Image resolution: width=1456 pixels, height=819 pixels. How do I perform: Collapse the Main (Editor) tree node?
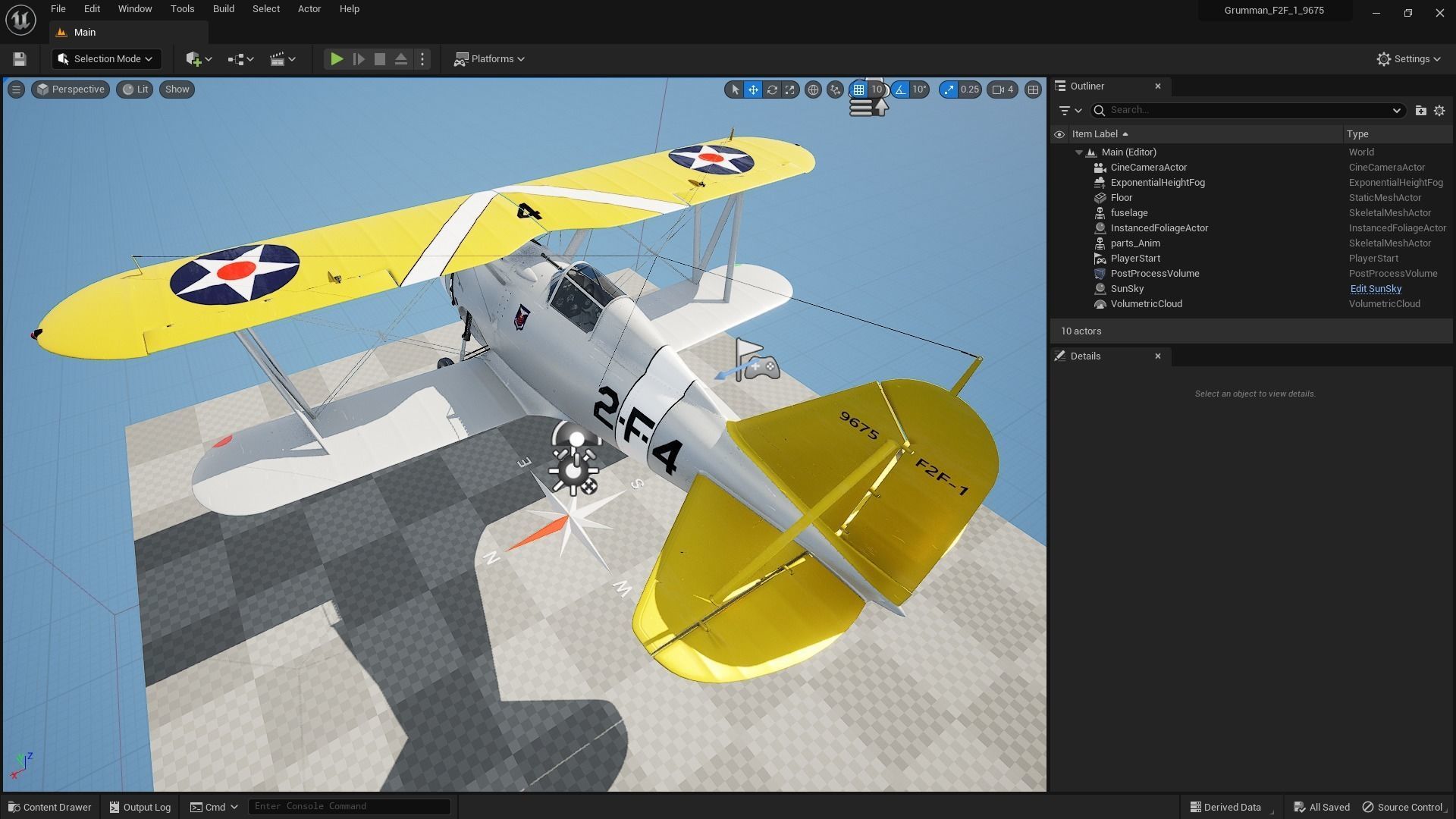[1078, 152]
